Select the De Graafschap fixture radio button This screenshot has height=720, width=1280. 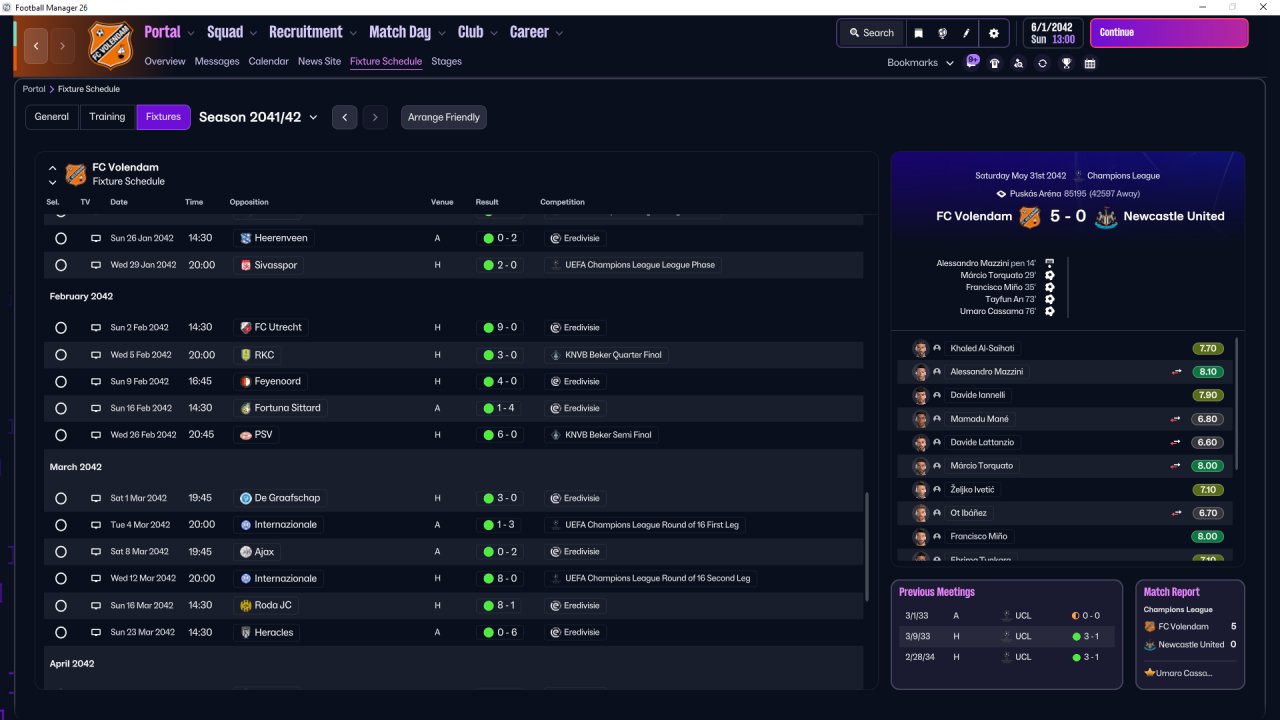pyautogui.click(x=61, y=498)
